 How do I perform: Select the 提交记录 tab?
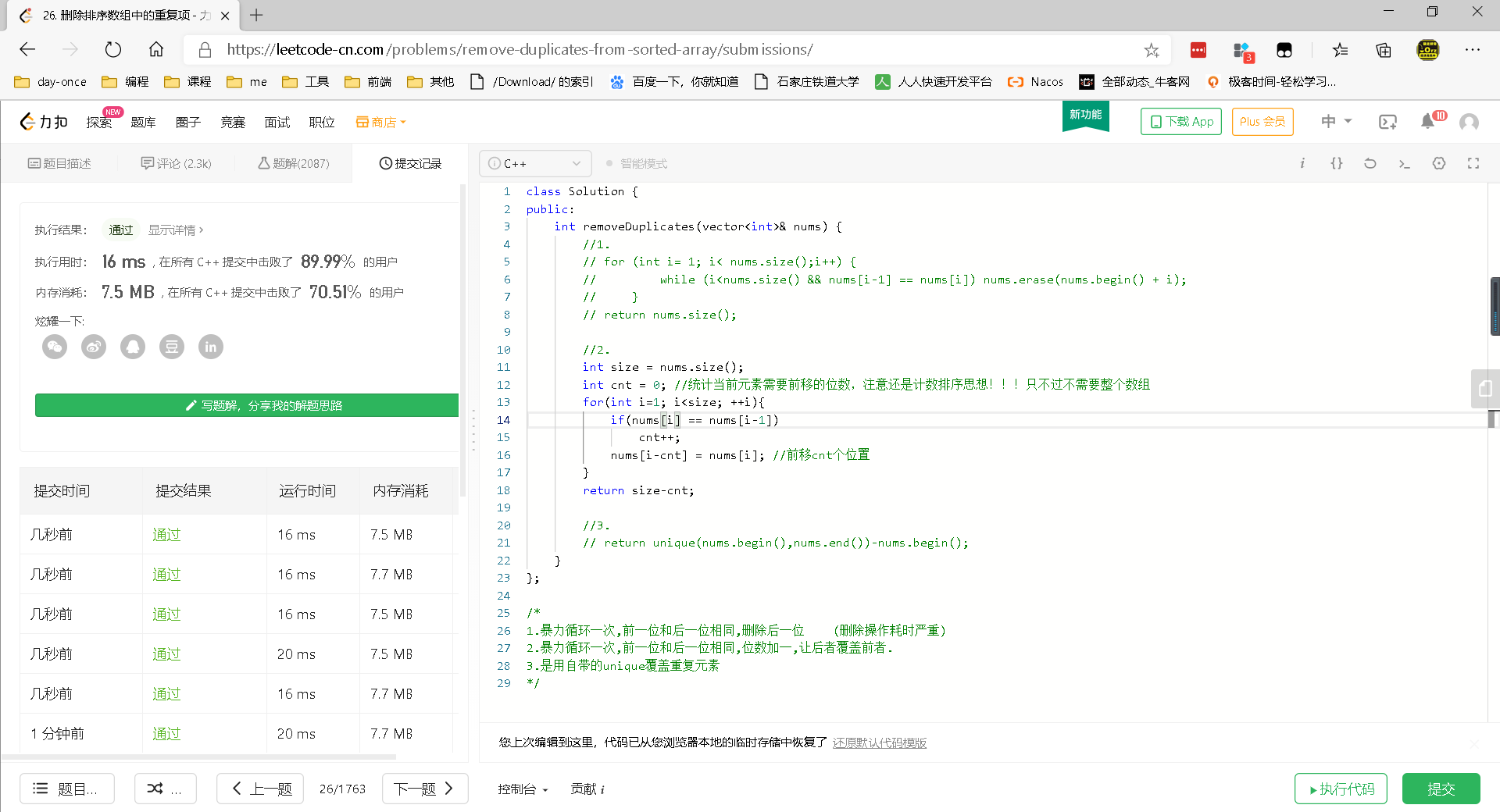pos(411,163)
